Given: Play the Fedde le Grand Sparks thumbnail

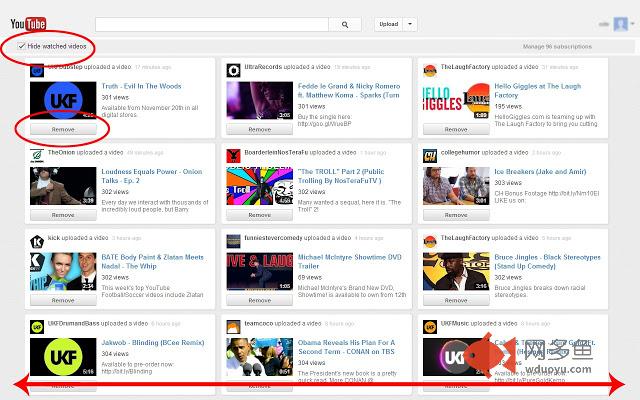Looking at the screenshot, I should tap(260, 100).
